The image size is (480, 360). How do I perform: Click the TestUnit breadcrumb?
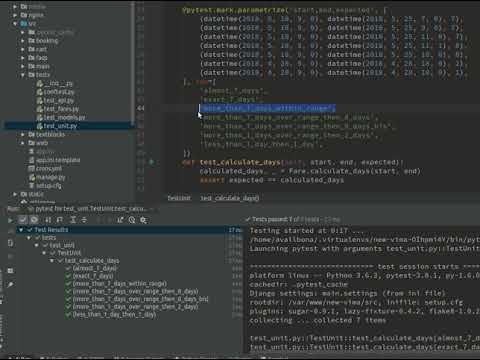pos(179,198)
